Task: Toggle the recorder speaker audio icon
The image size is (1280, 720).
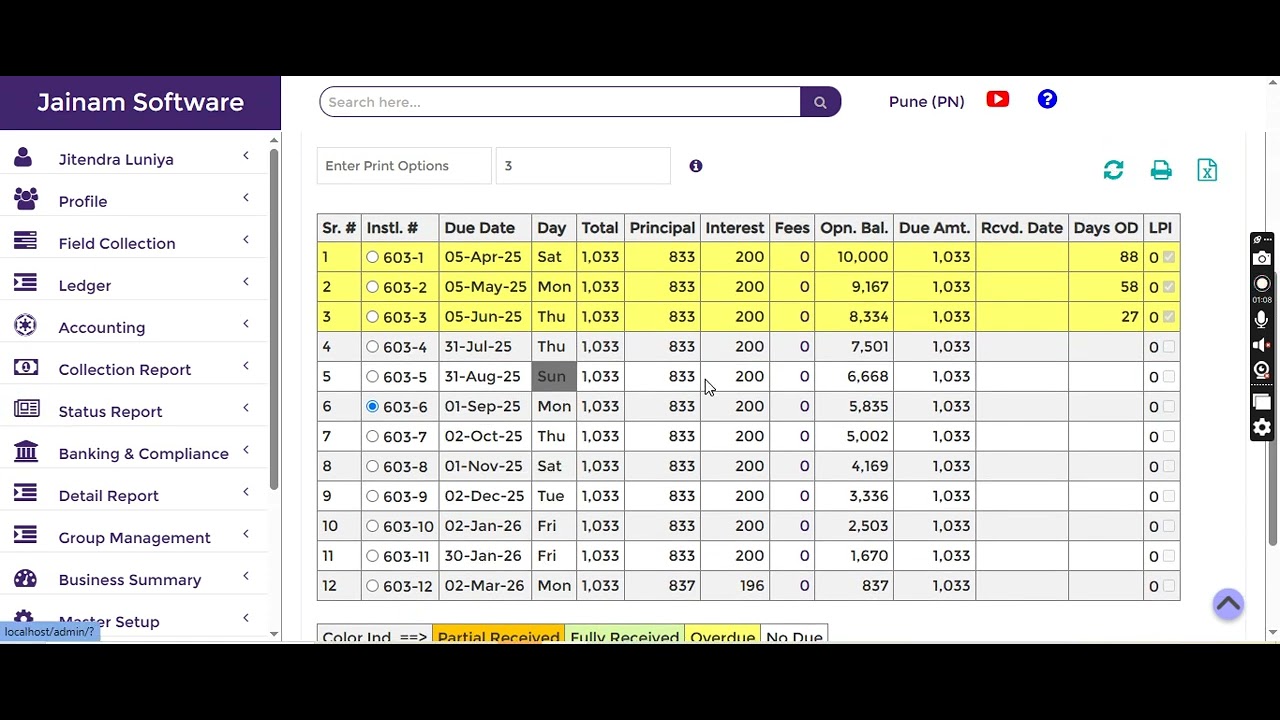Action: coord(1262,345)
